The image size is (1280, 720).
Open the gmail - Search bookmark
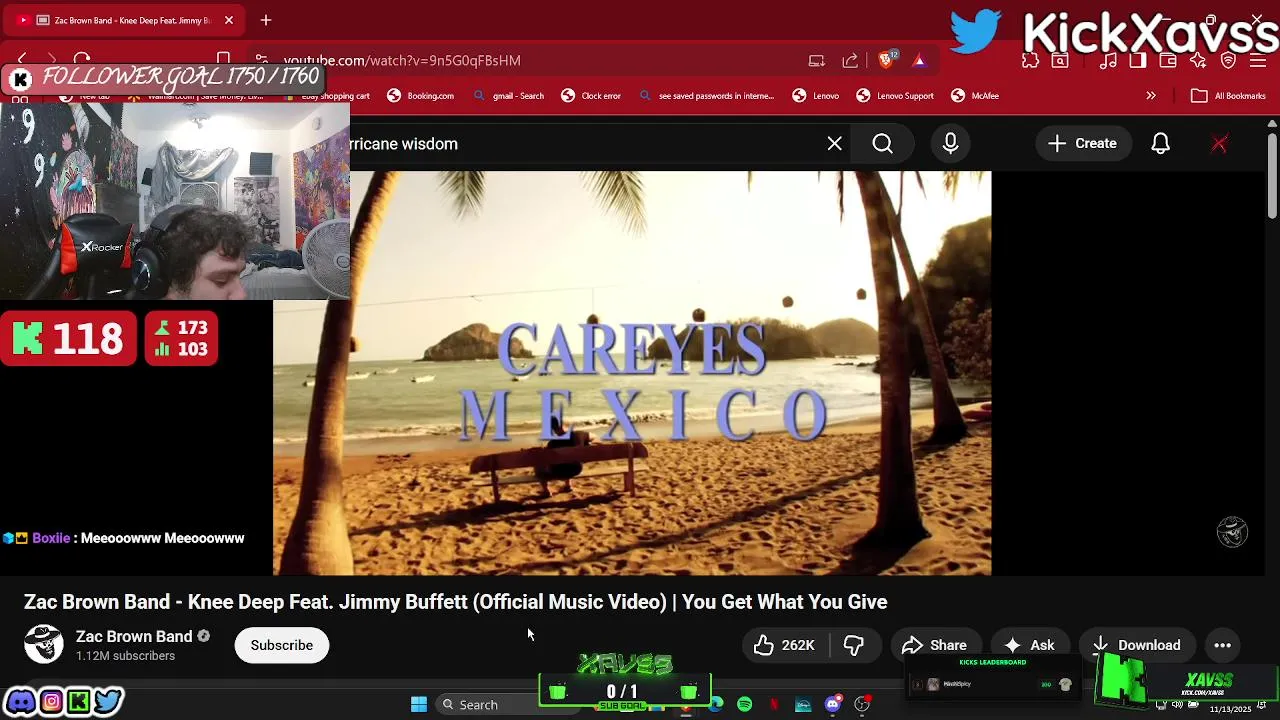pyautogui.click(x=509, y=96)
